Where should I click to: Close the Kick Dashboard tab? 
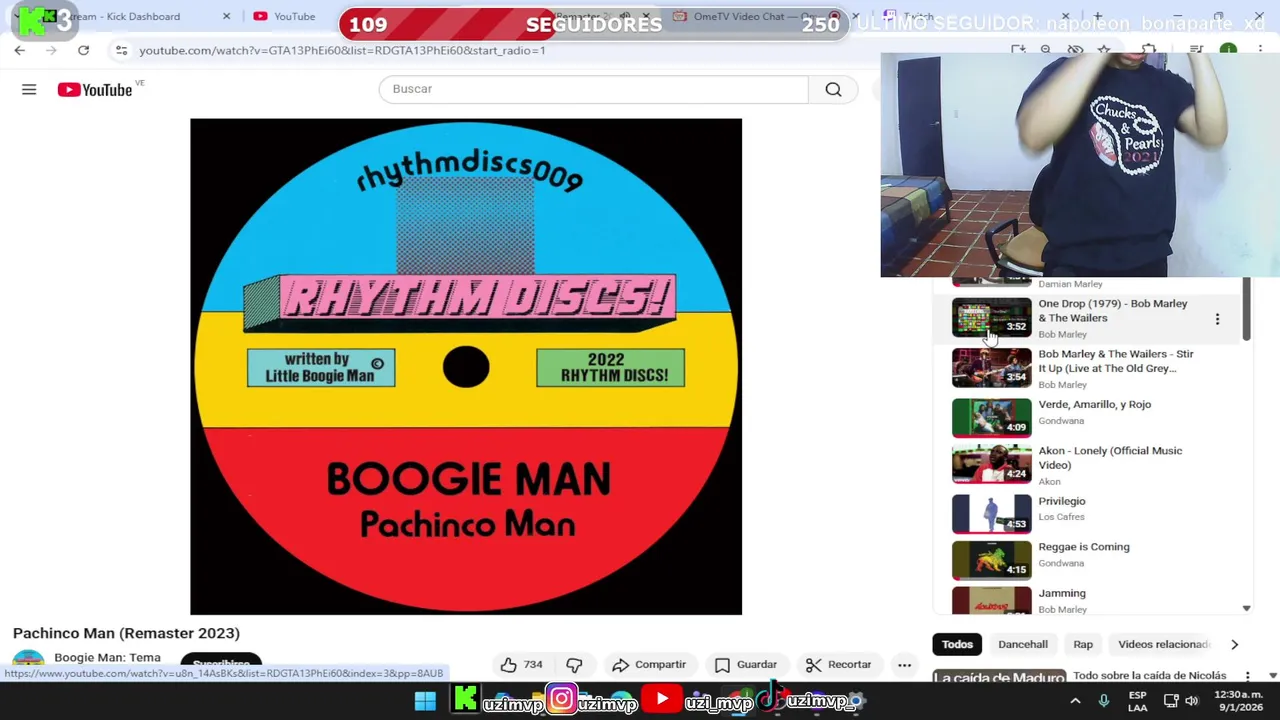pos(226,16)
